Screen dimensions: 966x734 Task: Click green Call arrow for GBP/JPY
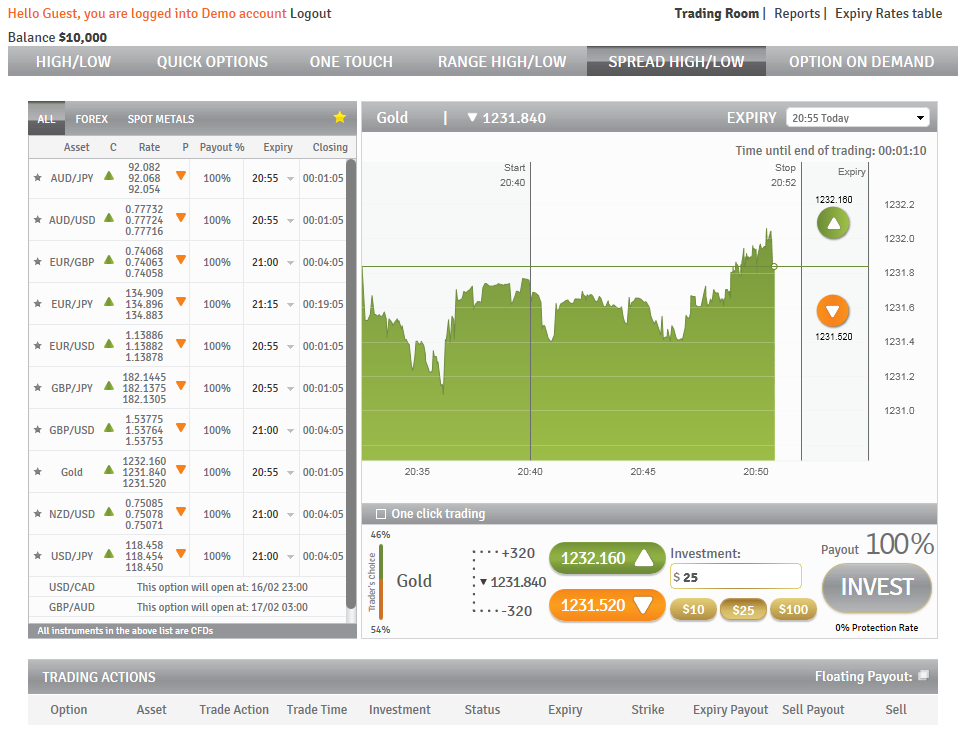(x=109, y=385)
